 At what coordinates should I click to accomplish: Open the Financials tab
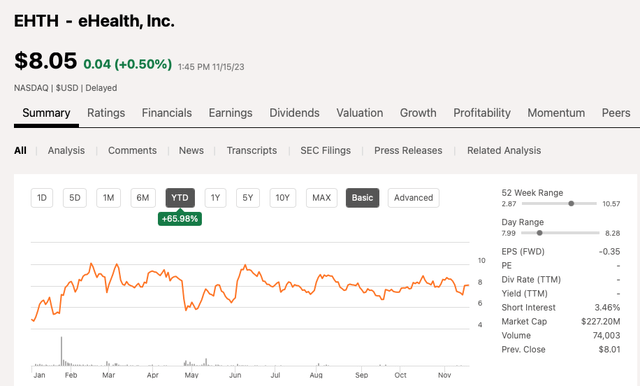[x=167, y=113]
